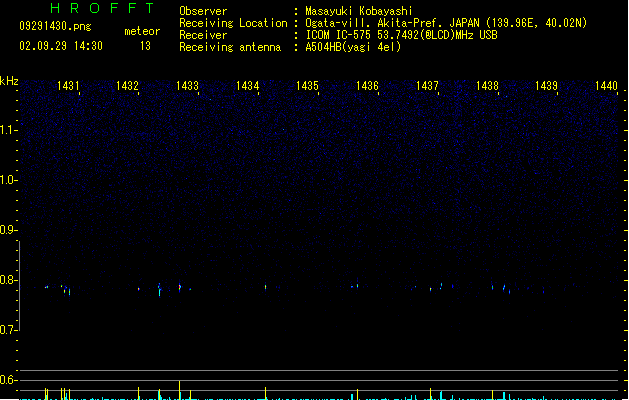The width and height of the screenshot is (629, 400).
Task: Click the 0.7 frequency axis label
Action: point(8,330)
